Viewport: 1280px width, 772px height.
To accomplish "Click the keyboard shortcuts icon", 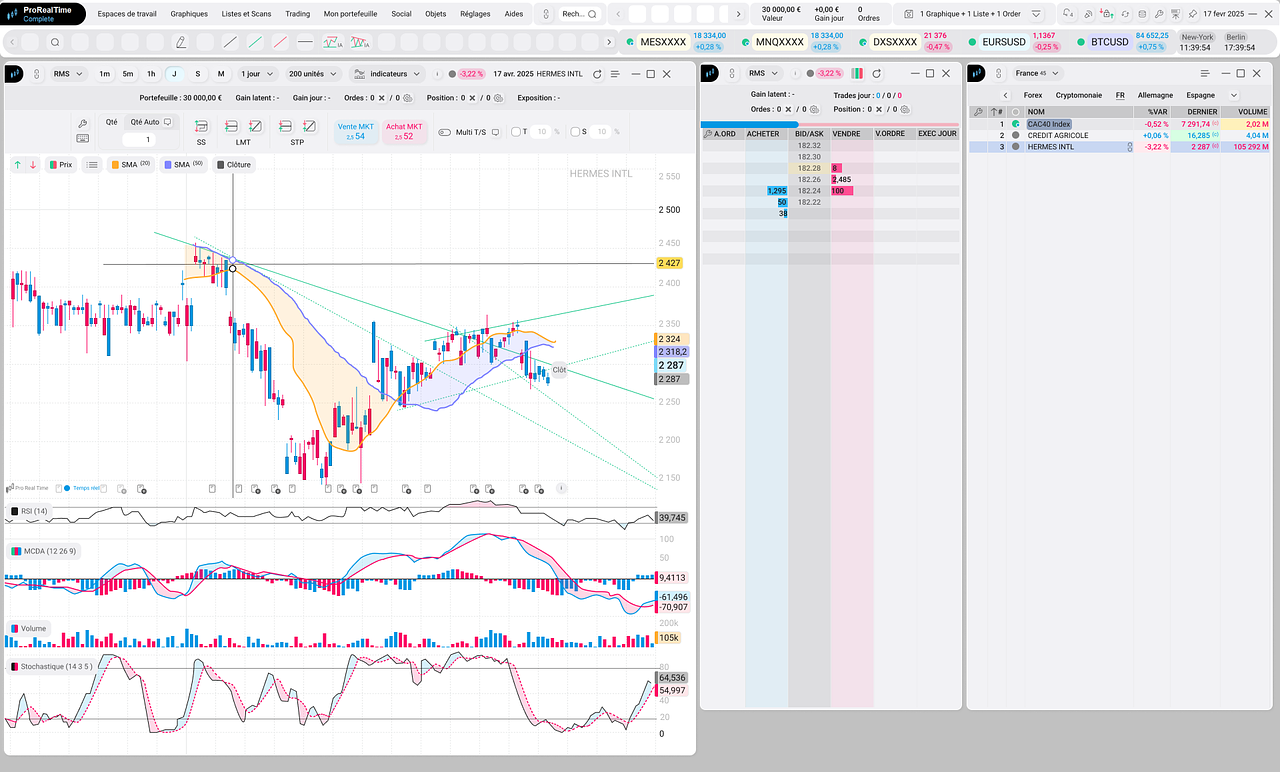I will (83, 140).
